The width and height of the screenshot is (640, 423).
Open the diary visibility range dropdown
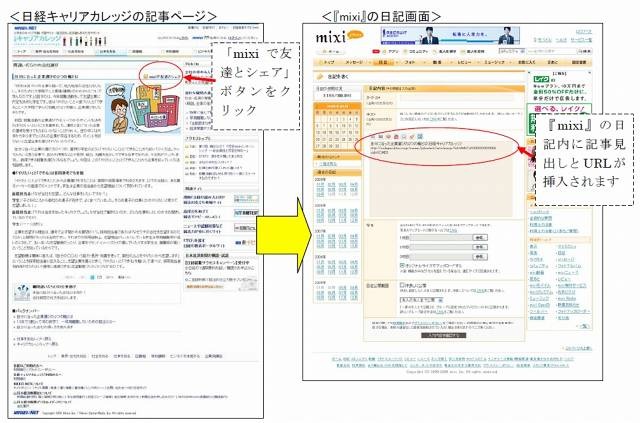click(421, 300)
